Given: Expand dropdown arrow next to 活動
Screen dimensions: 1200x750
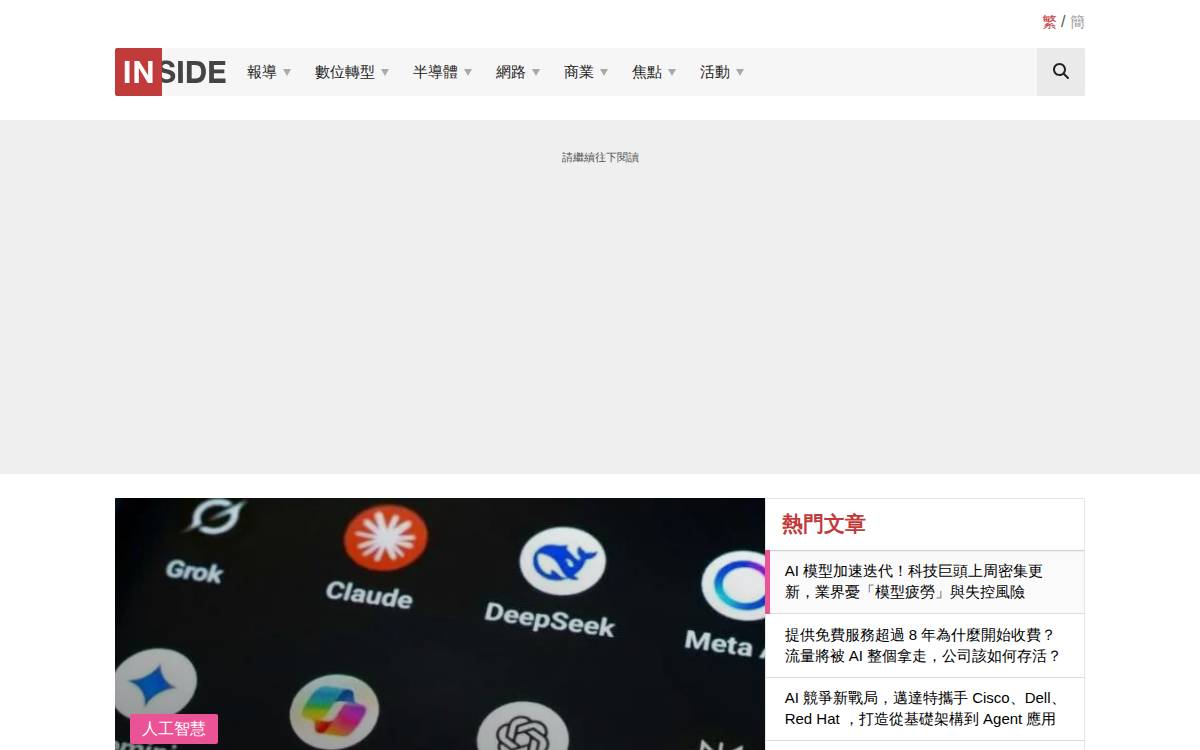Looking at the screenshot, I should (x=740, y=72).
